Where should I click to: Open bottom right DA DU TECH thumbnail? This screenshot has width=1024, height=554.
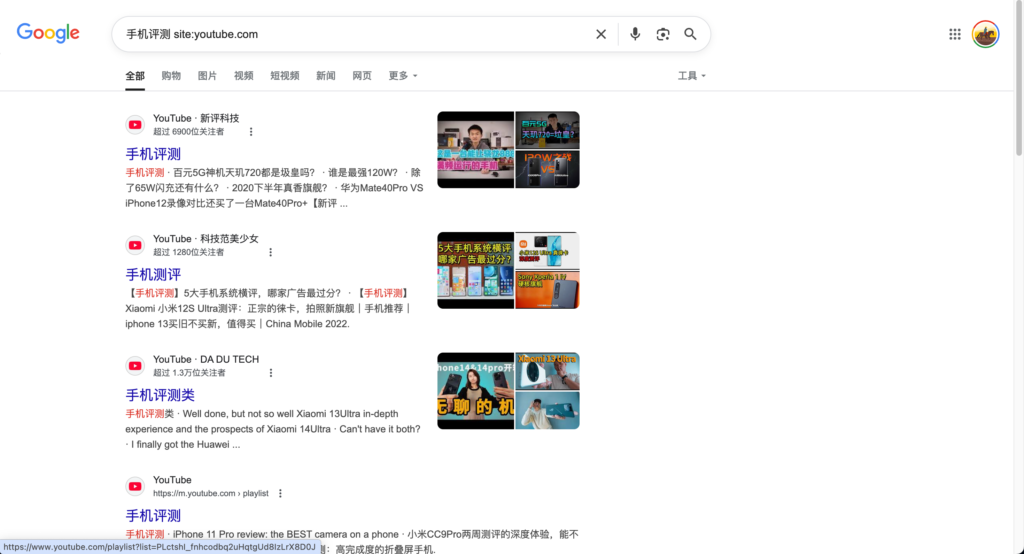[547, 410]
